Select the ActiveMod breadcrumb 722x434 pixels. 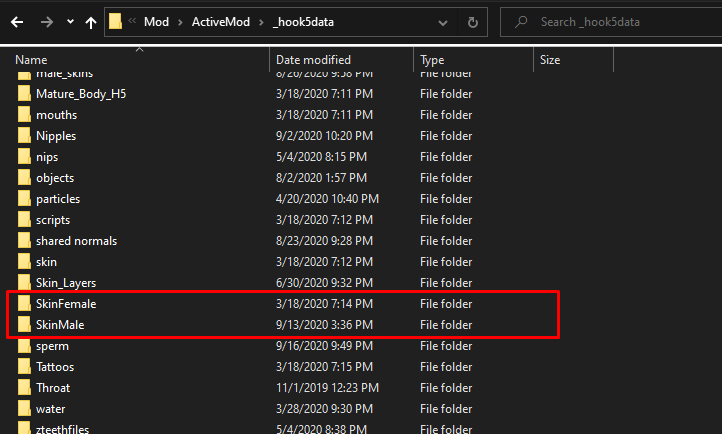[x=221, y=22]
